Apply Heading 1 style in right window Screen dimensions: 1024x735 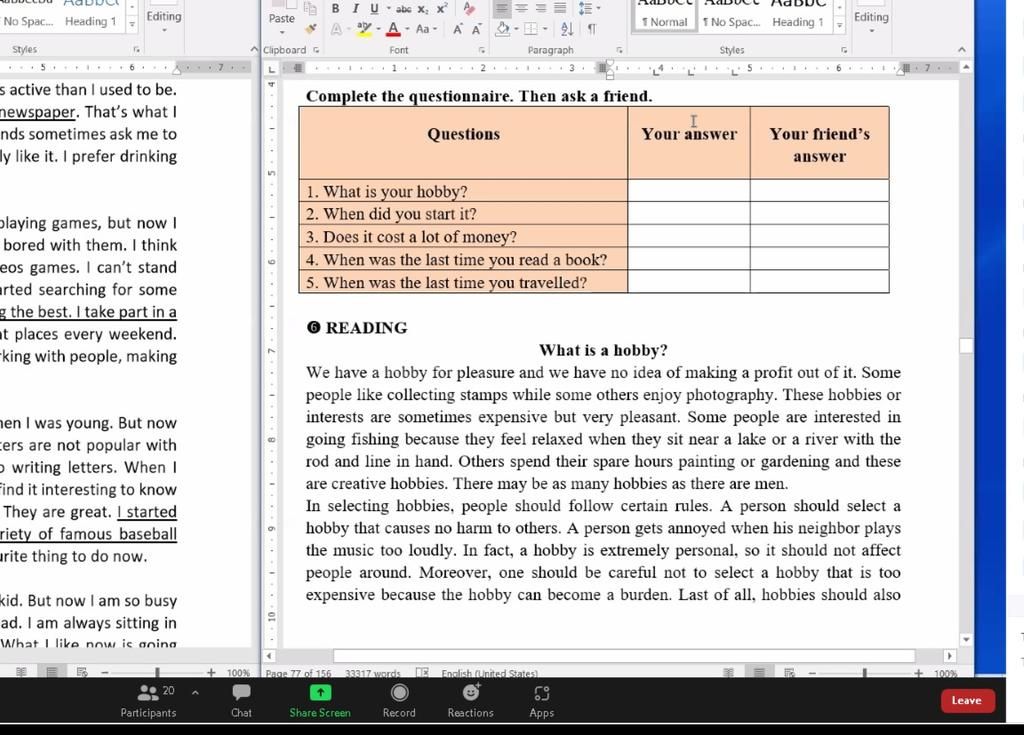797,16
